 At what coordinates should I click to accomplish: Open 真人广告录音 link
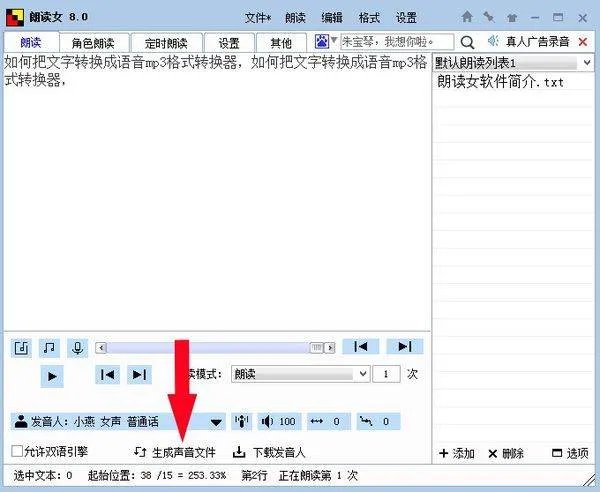coord(538,42)
